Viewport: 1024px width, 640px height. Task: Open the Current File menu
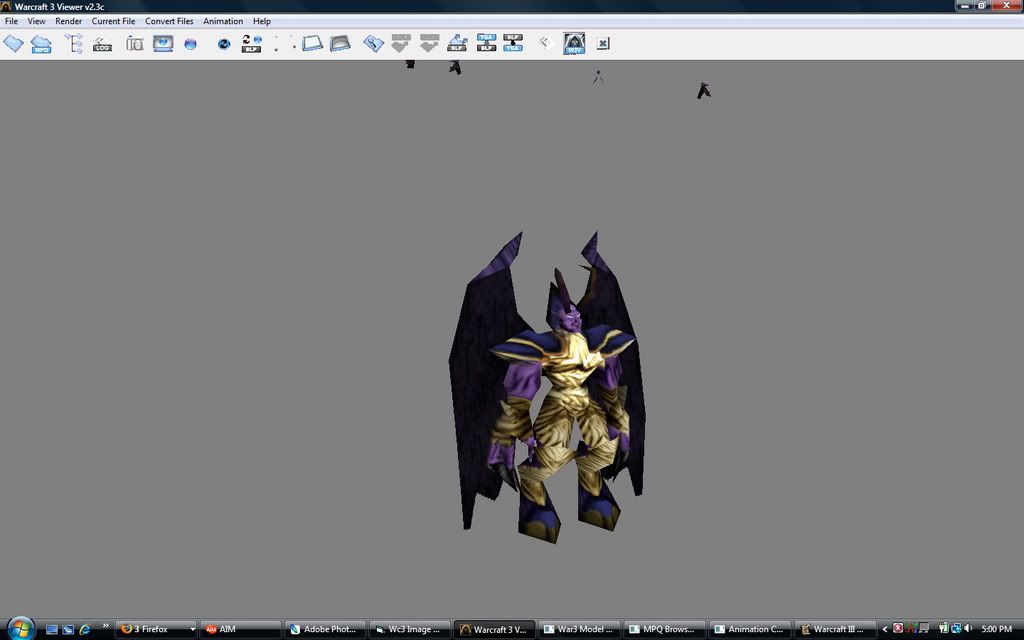(114, 21)
